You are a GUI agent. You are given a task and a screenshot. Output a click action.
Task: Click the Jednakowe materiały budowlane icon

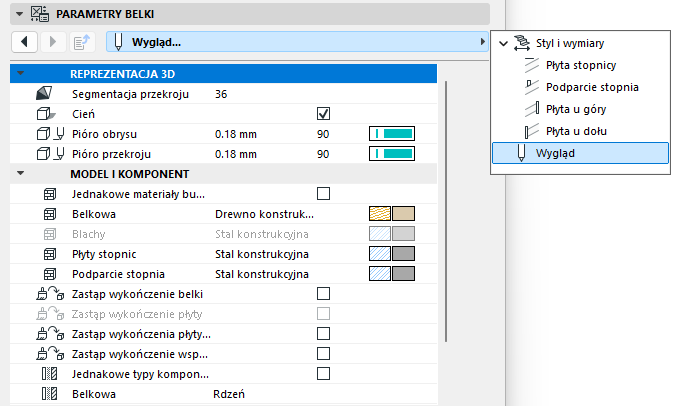point(50,194)
